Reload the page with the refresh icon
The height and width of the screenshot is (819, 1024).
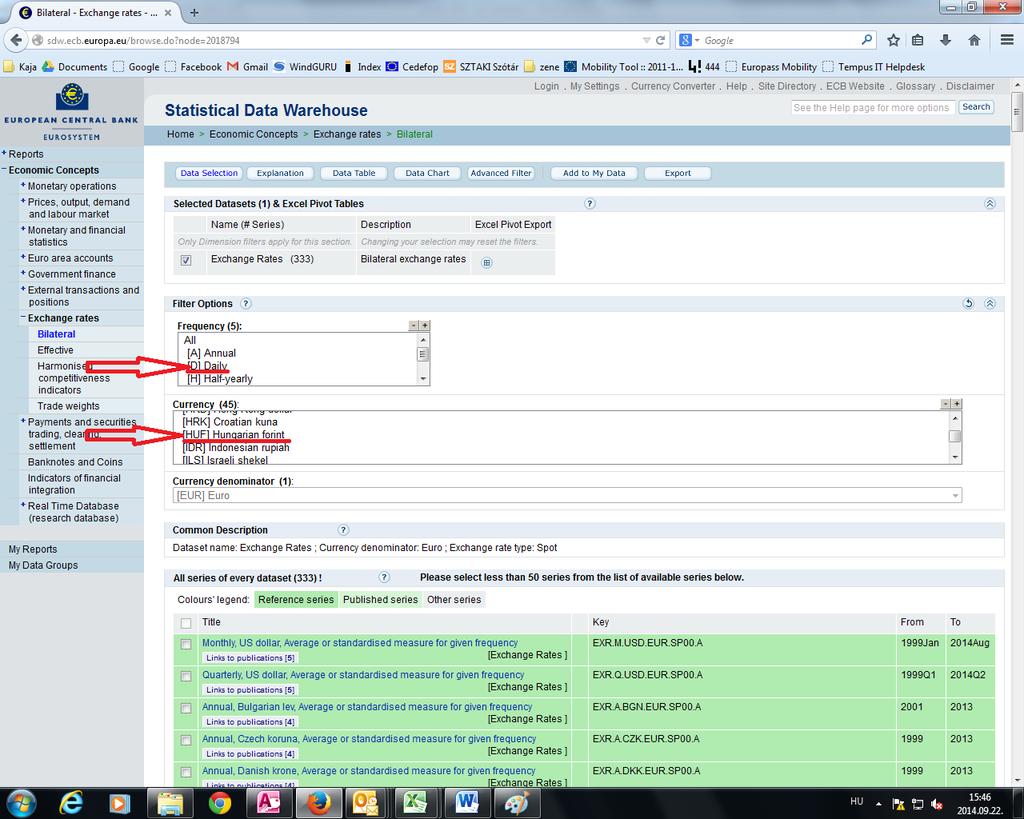pos(660,40)
